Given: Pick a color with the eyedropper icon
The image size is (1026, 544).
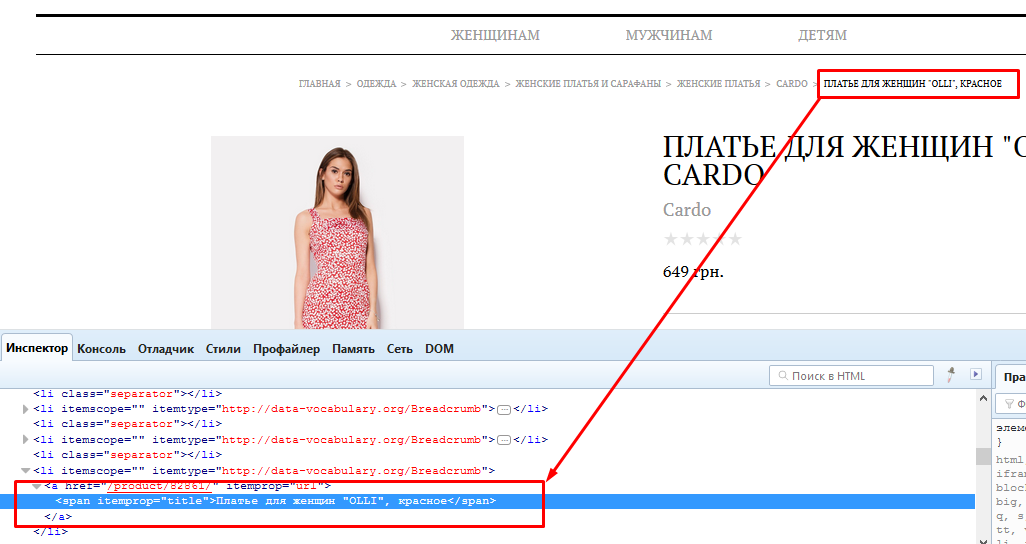Looking at the screenshot, I should (x=950, y=375).
